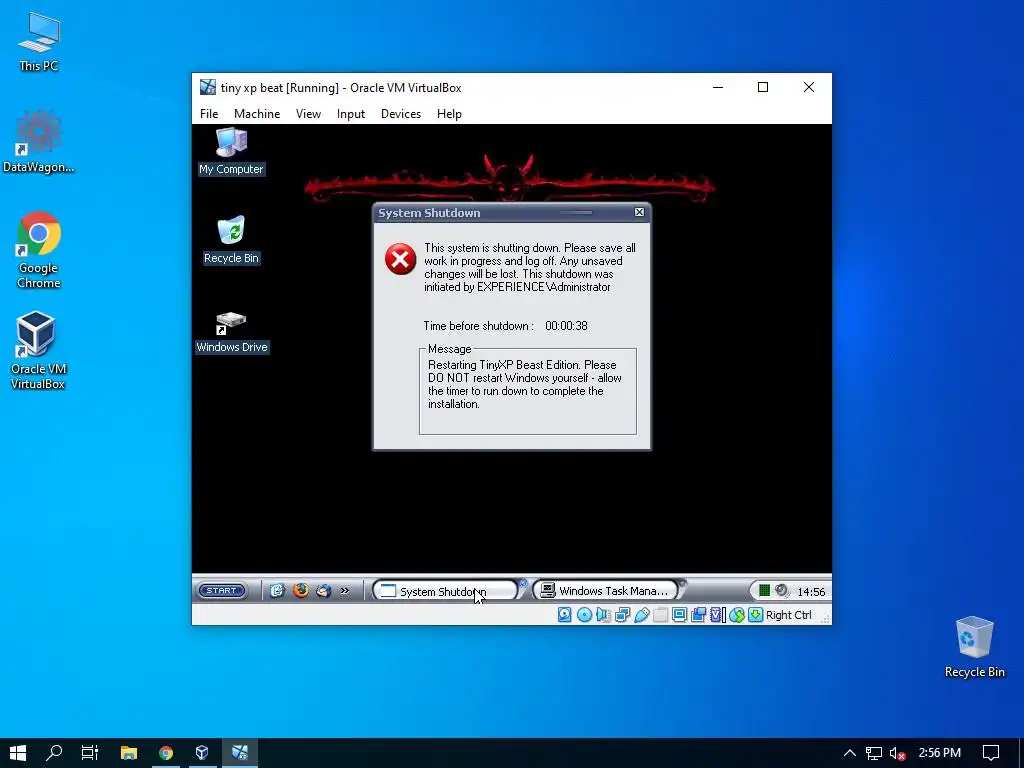This screenshot has width=1024, height=768.
Task: Select This PC desktop icon
Action: tap(39, 42)
